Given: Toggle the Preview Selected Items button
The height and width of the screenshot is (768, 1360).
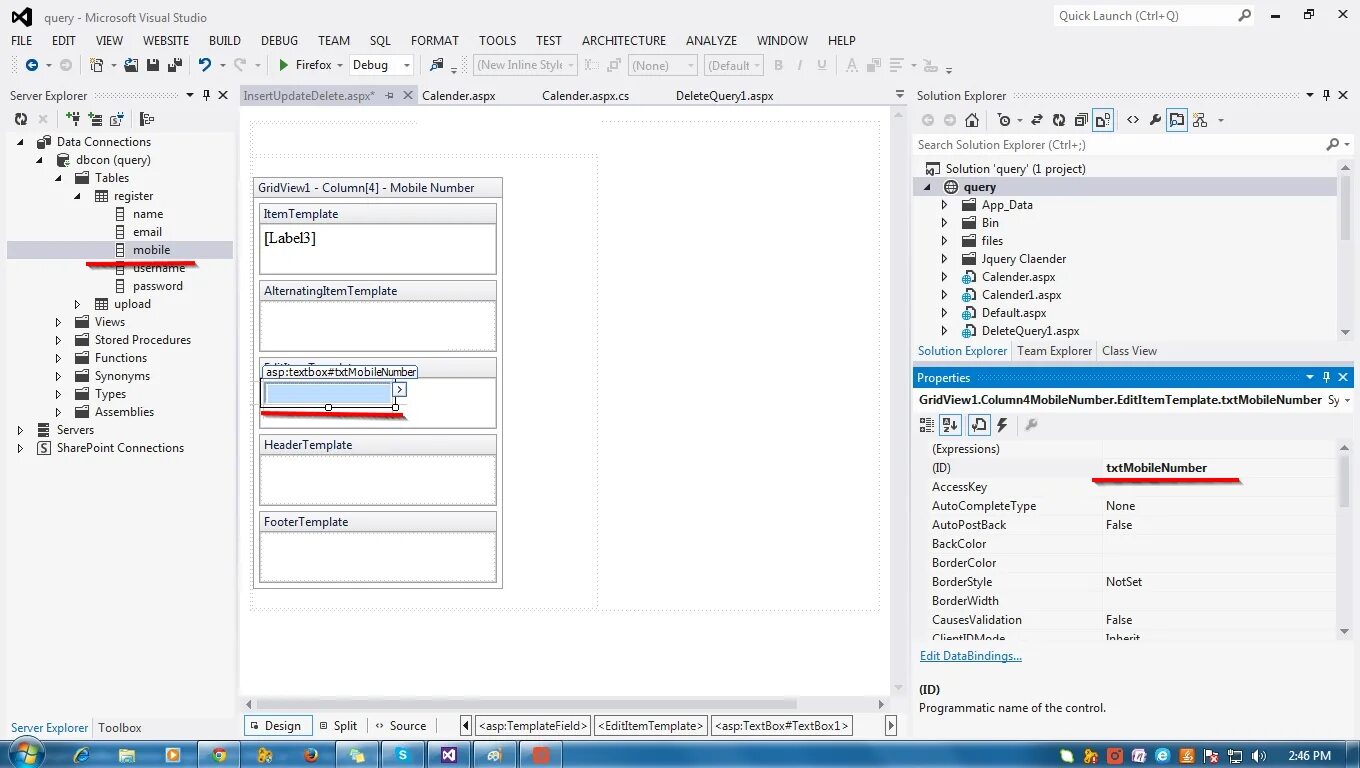Looking at the screenshot, I should click(x=1177, y=120).
